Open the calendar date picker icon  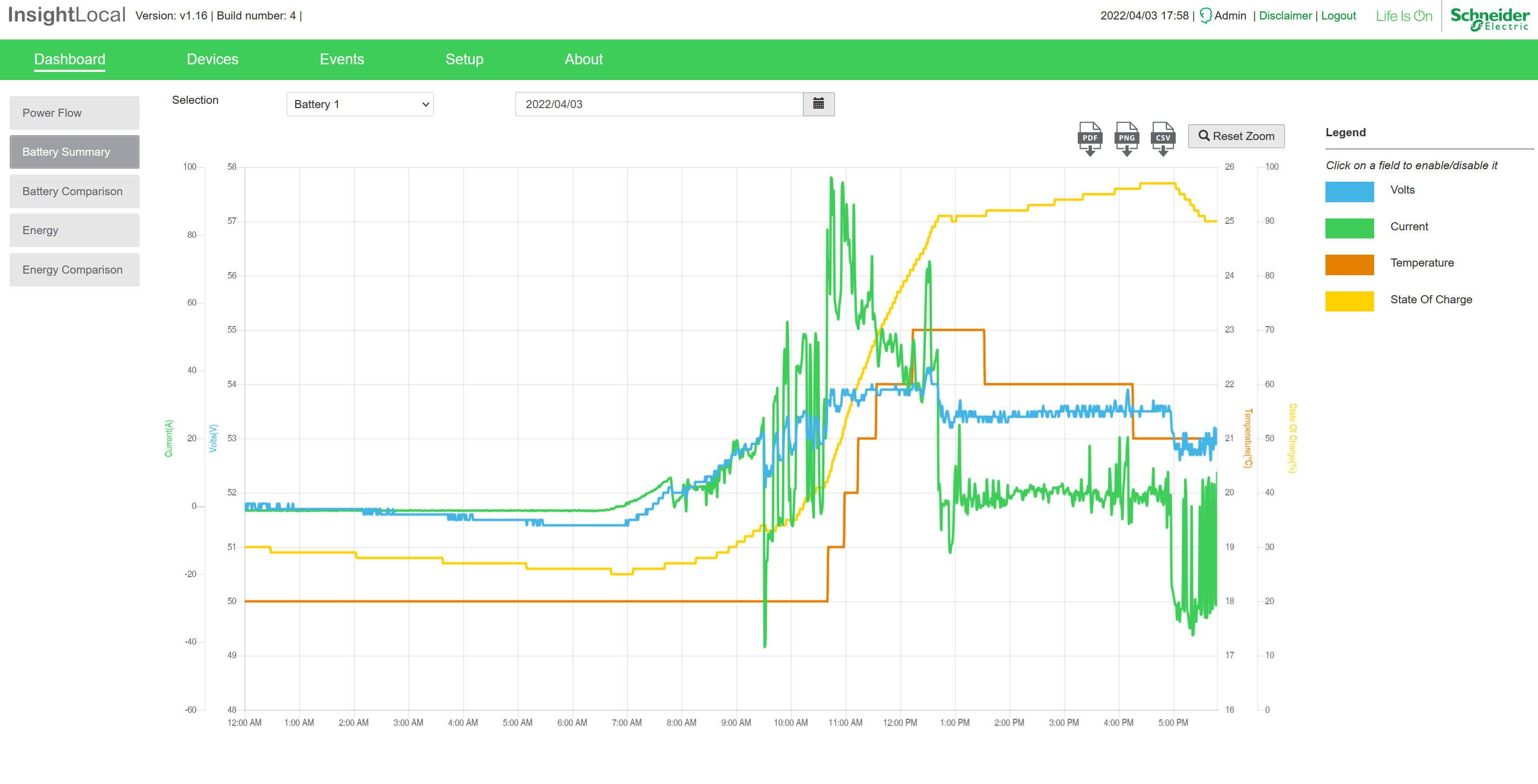tap(818, 104)
